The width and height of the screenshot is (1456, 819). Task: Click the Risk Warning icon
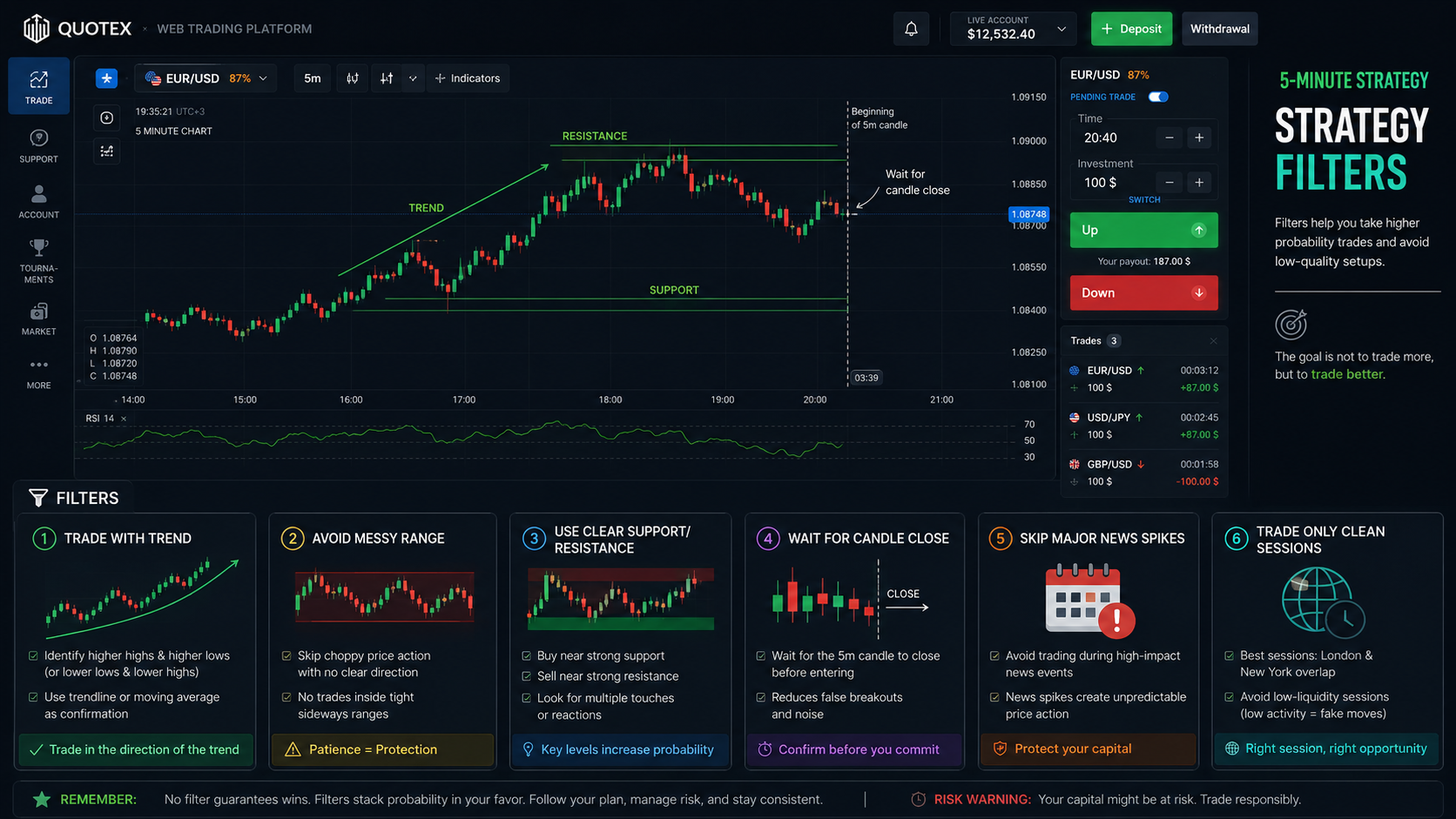coord(918,799)
